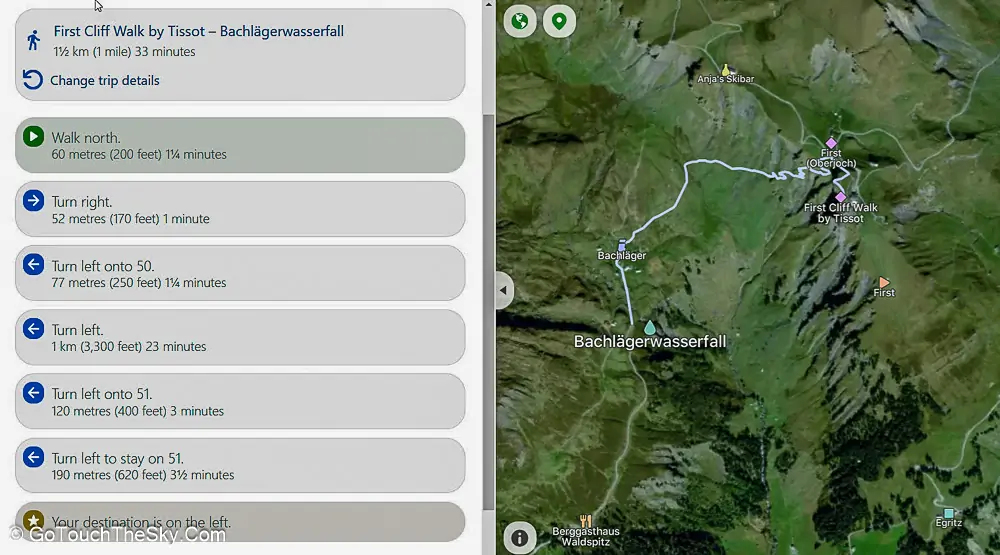Screen dimensions: 1000x555
Task: Select the Walk north step
Action: pos(240,145)
